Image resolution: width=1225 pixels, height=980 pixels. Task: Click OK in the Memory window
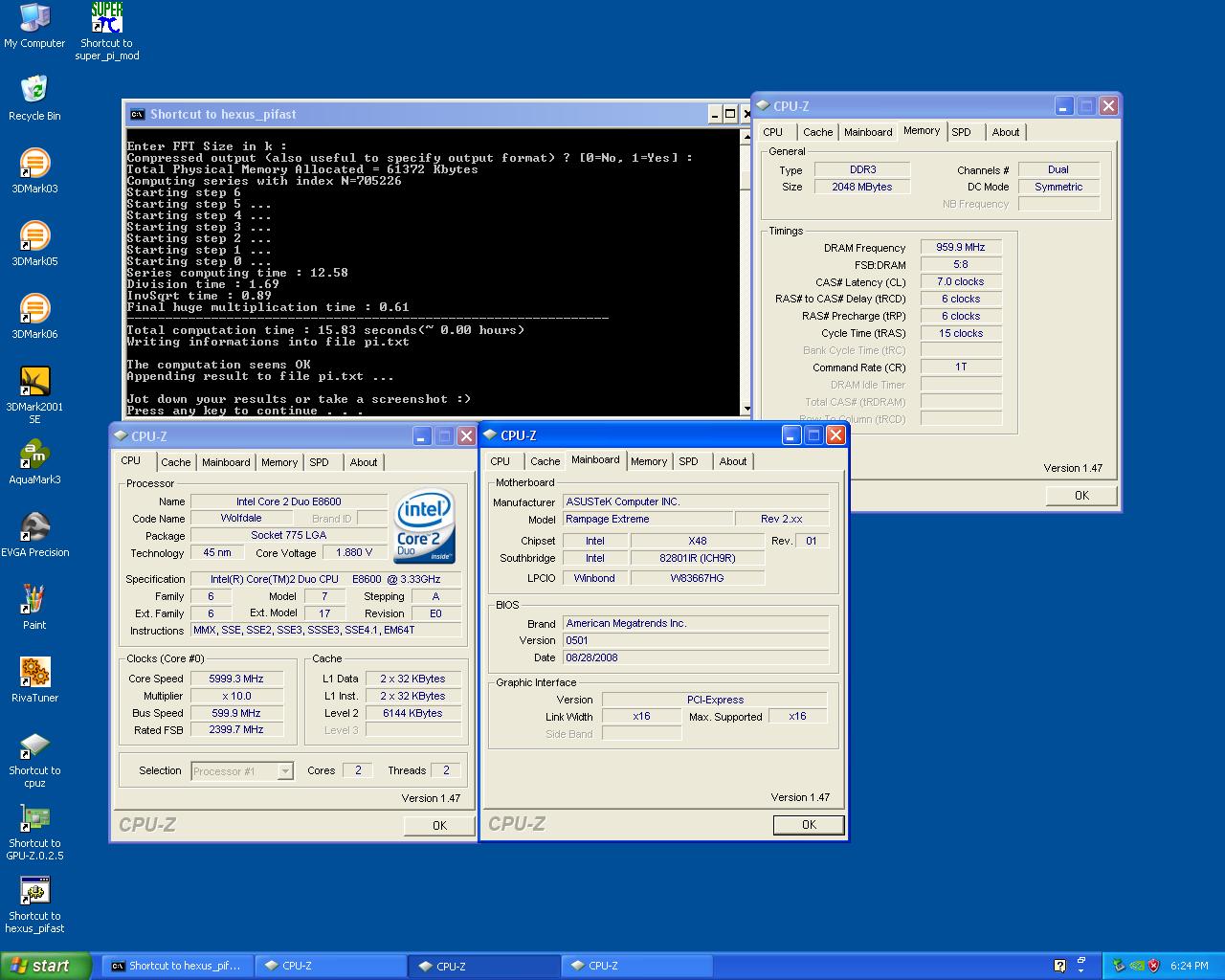[1081, 495]
